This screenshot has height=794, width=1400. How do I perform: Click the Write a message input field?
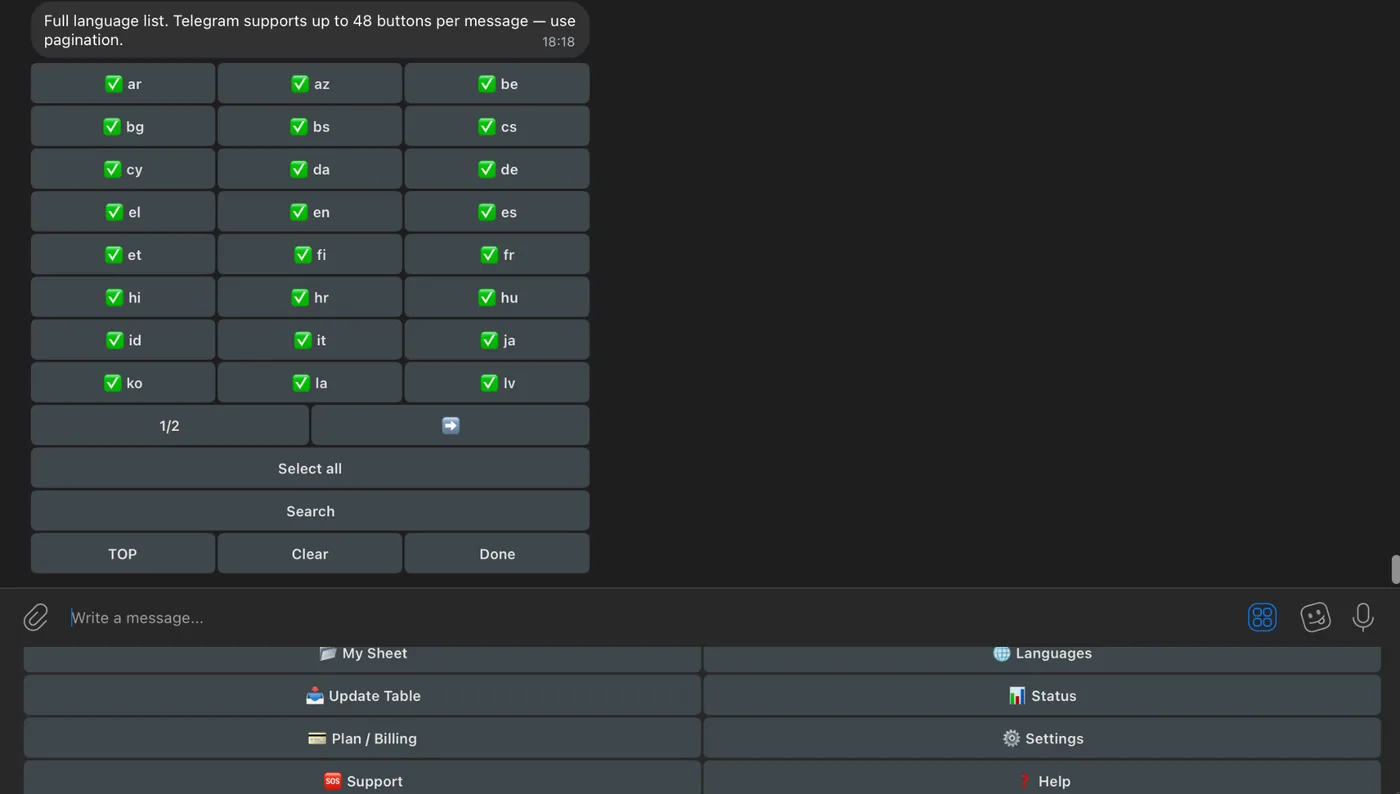click(x=400, y=617)
